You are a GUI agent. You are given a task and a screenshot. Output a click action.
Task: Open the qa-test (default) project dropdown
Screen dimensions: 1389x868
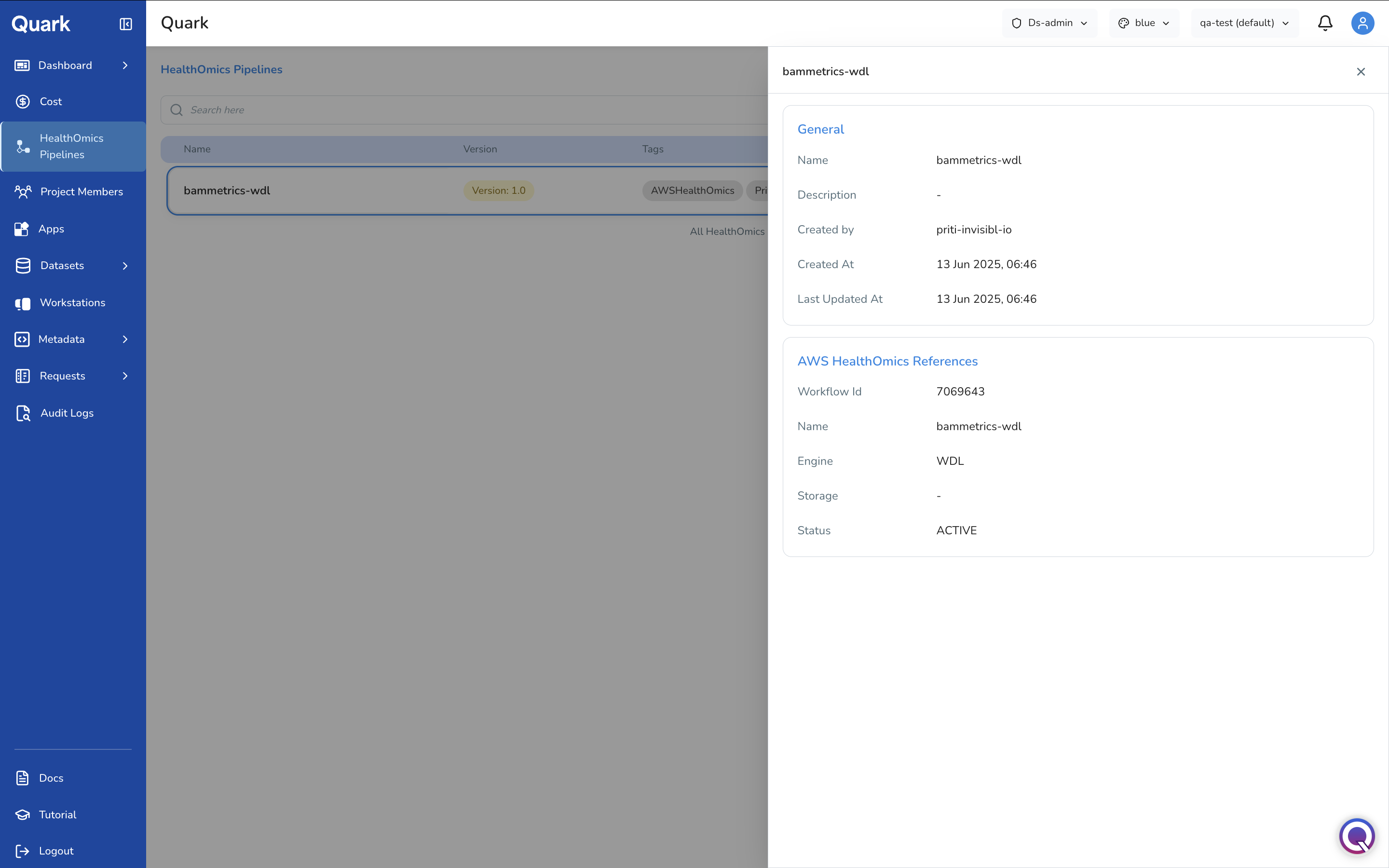coord(1244,23)
